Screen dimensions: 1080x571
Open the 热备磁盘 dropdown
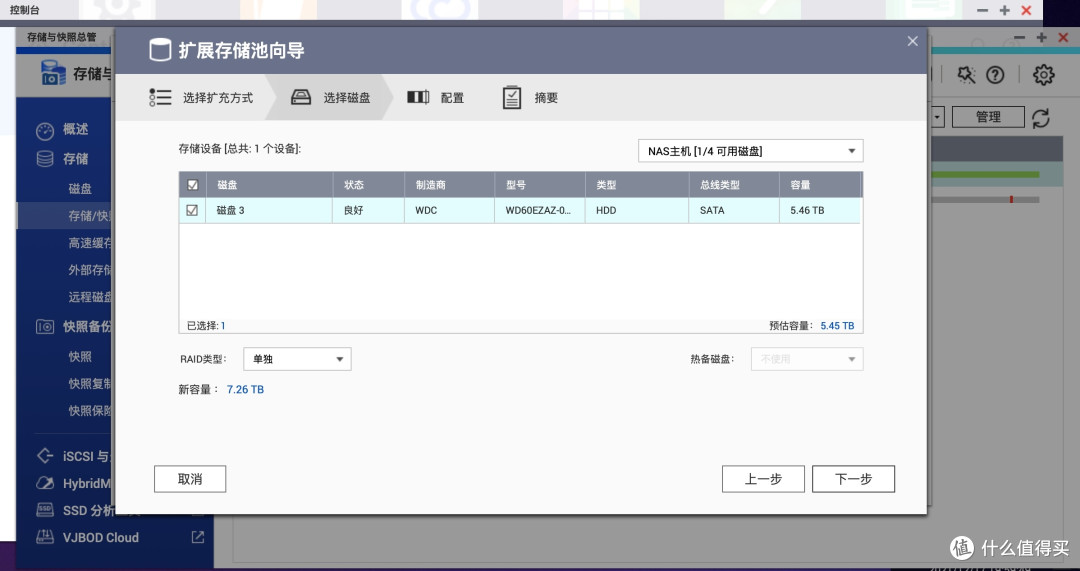click(807, 359)
